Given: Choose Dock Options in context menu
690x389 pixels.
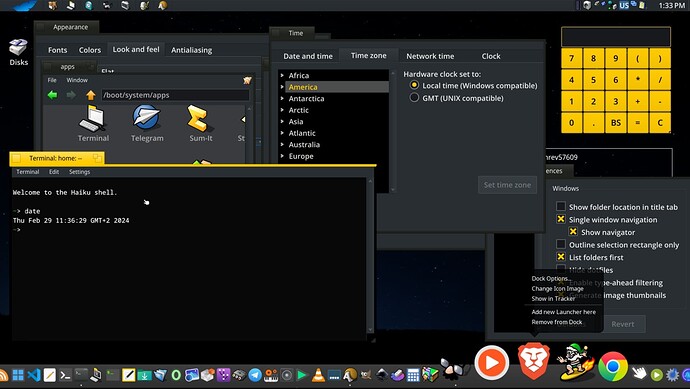Looking at the screenshot, I should tap(551, 278).
